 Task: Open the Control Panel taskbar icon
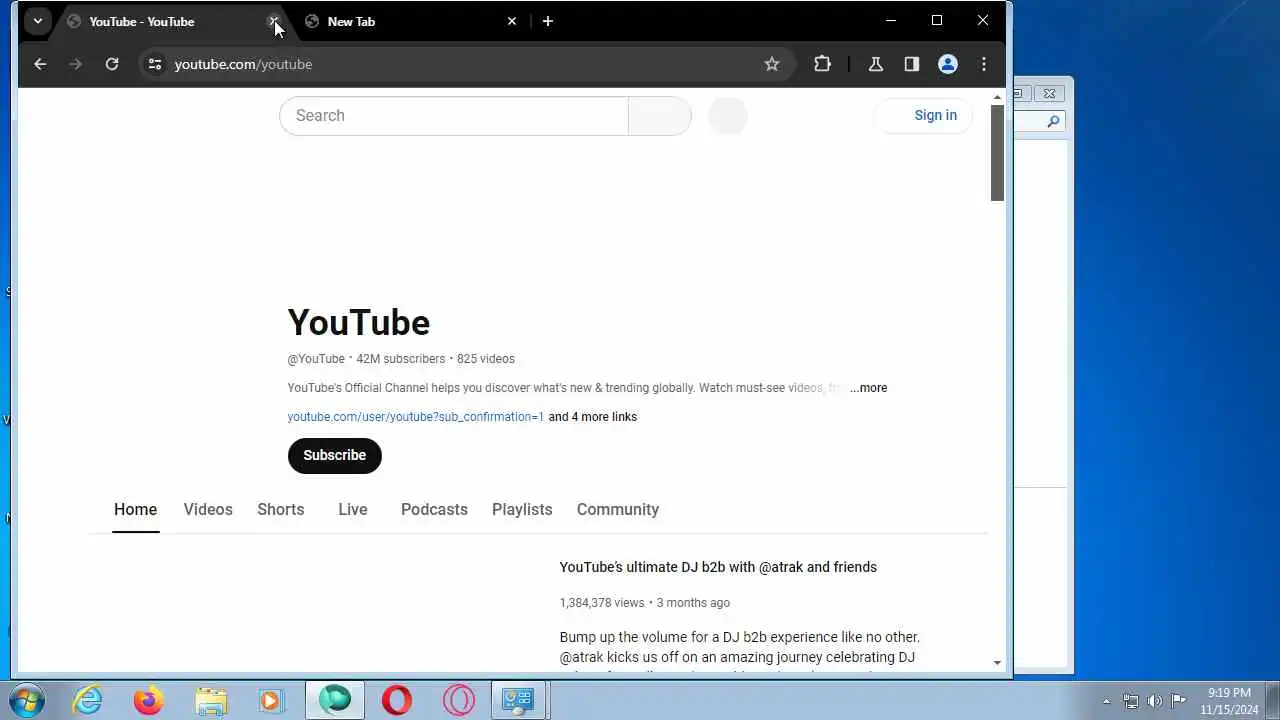[x=518, y=700]
